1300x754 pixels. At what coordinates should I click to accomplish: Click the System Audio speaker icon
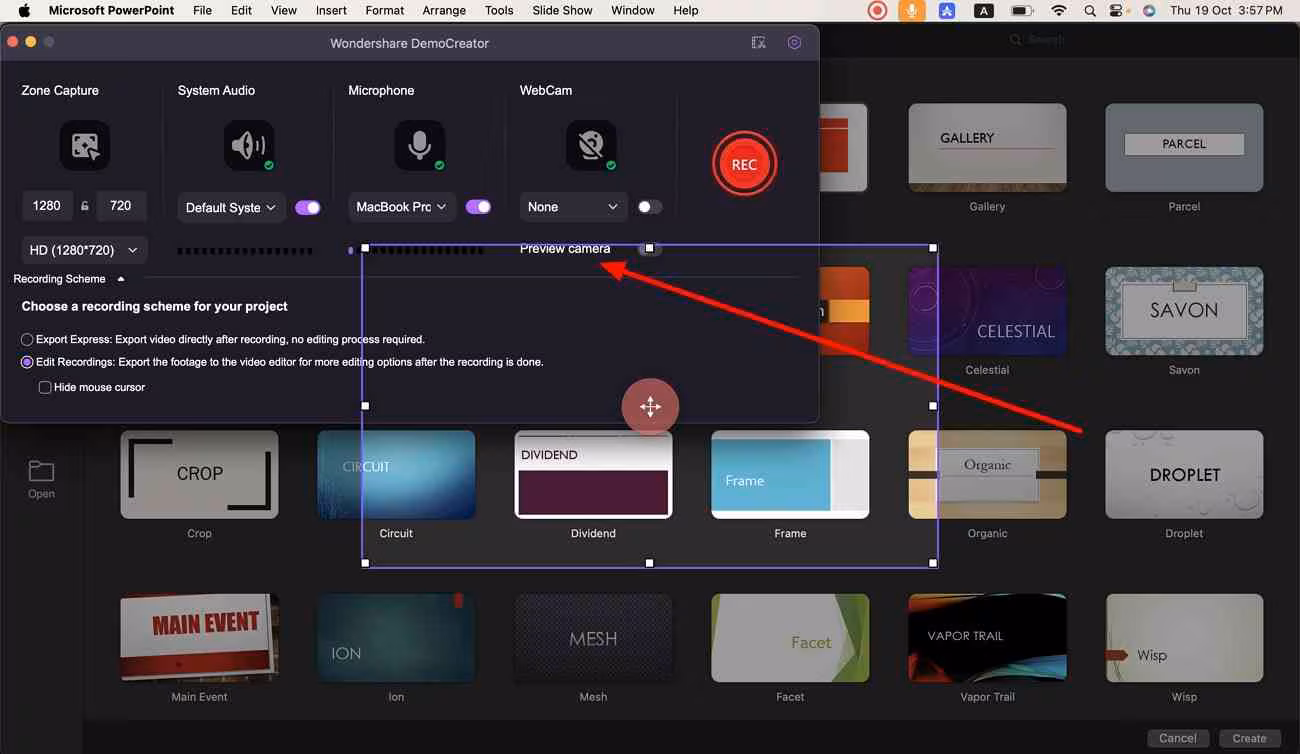tap(249, 146)
